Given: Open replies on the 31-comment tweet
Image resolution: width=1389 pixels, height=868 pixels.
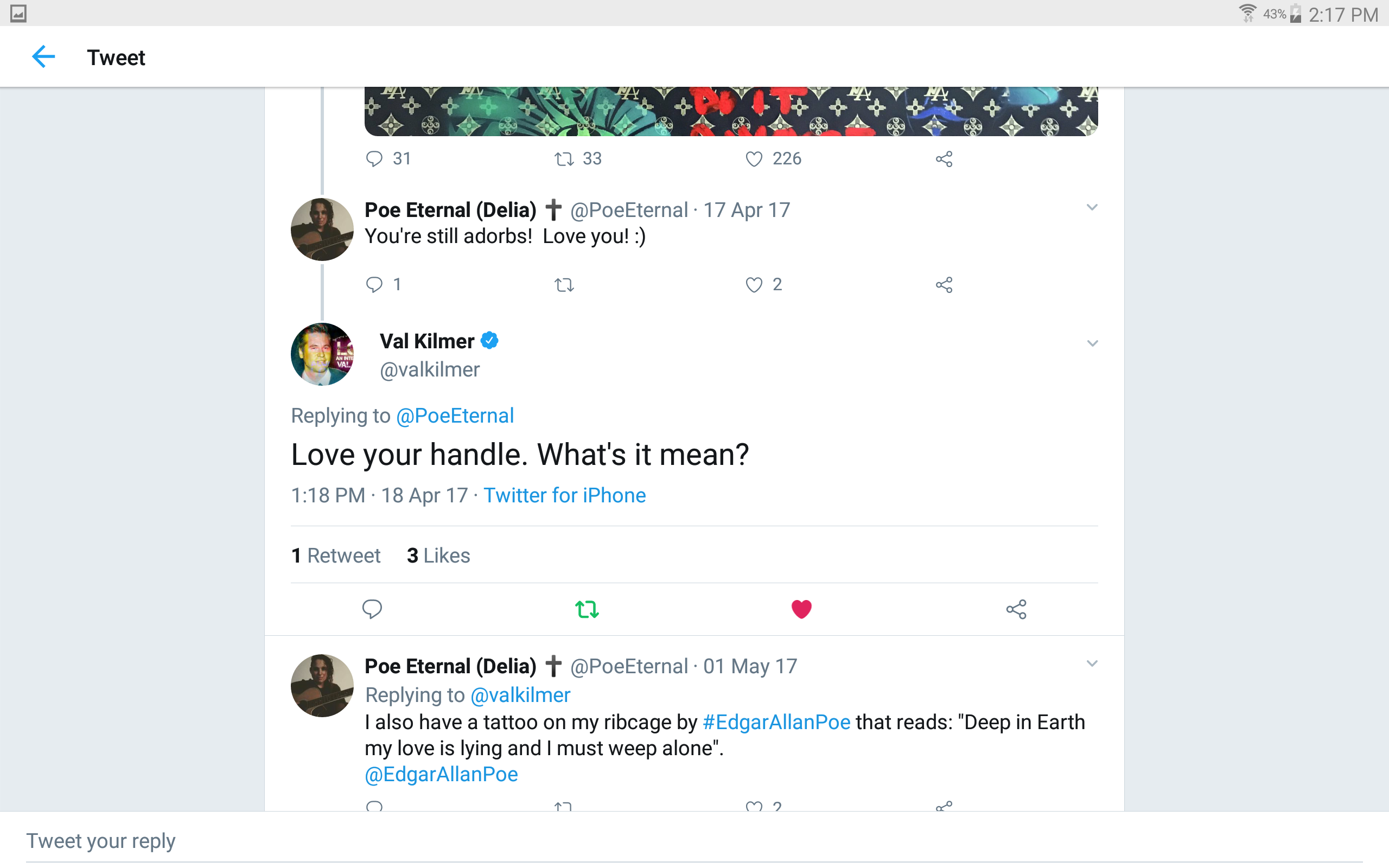Looking at the screenshot, I should click(374, 158).
